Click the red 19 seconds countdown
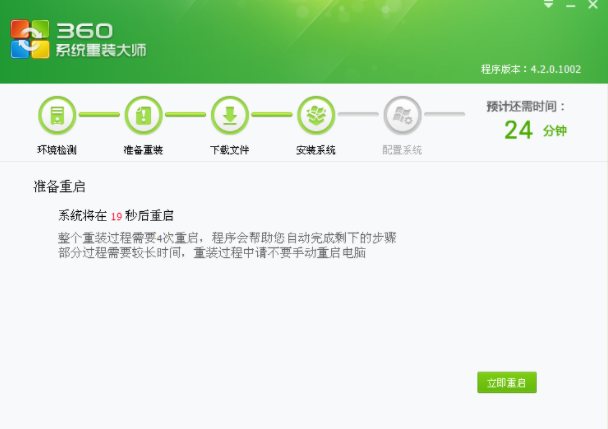 tap(116, 216)
